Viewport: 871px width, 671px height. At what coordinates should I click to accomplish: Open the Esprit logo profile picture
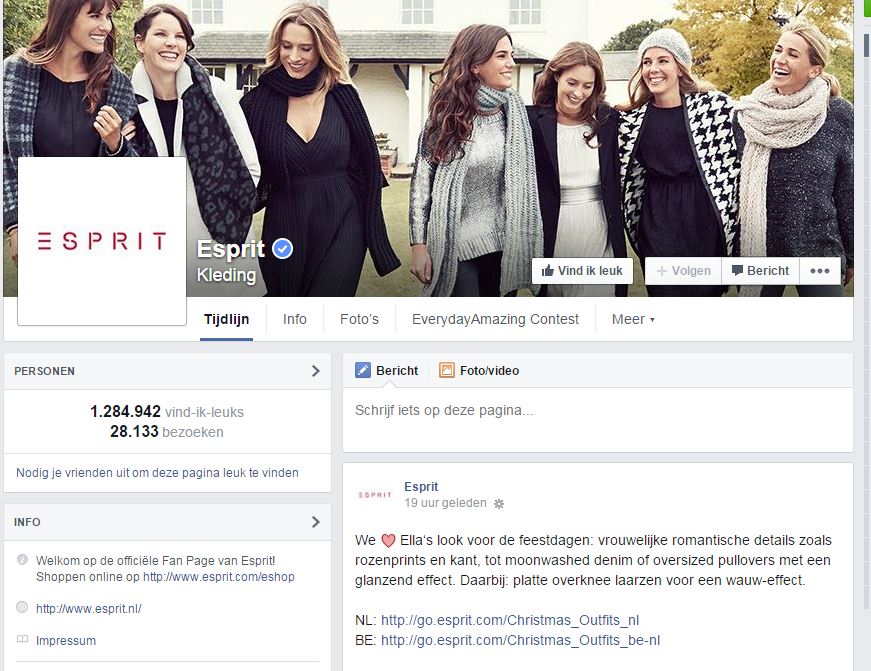pyautogui.click(x=102, y=241)
